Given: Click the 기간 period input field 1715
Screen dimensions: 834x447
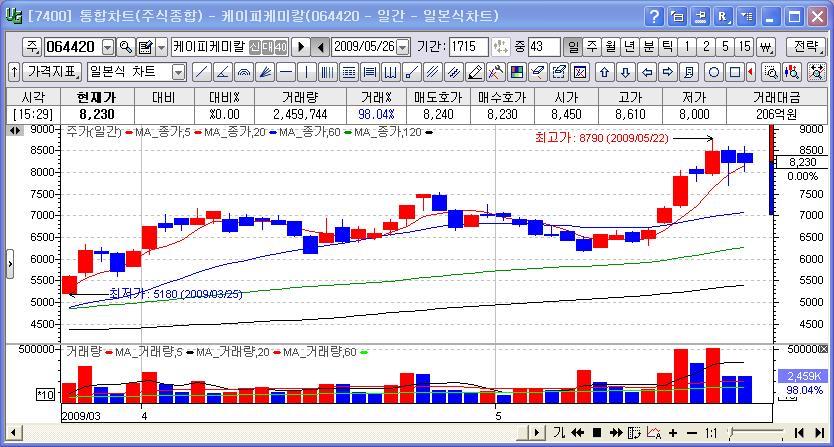Looking at the screenshot, I should 469,47.
